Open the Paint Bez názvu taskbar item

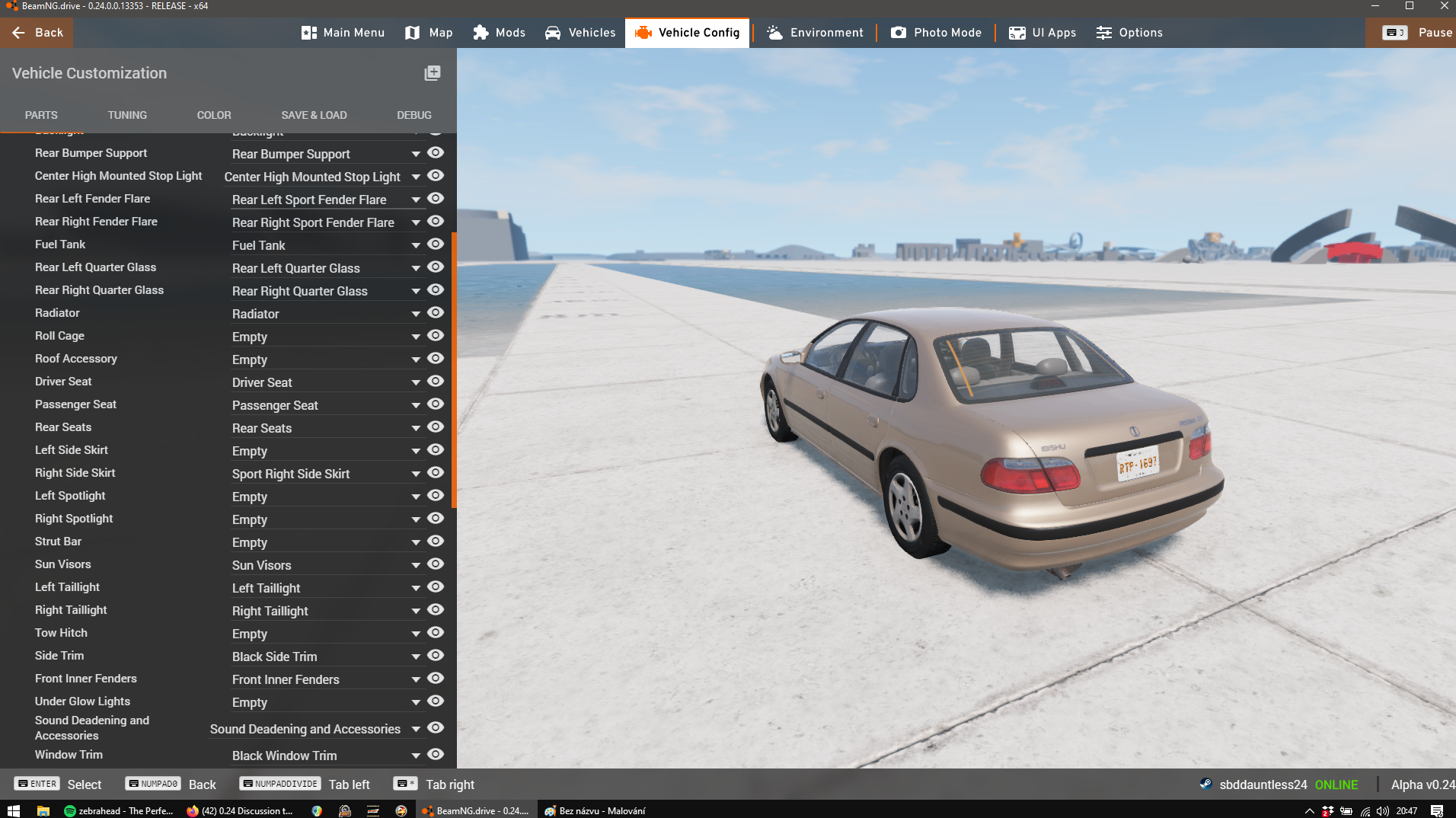pyautogui.click(x=595, y=810)
